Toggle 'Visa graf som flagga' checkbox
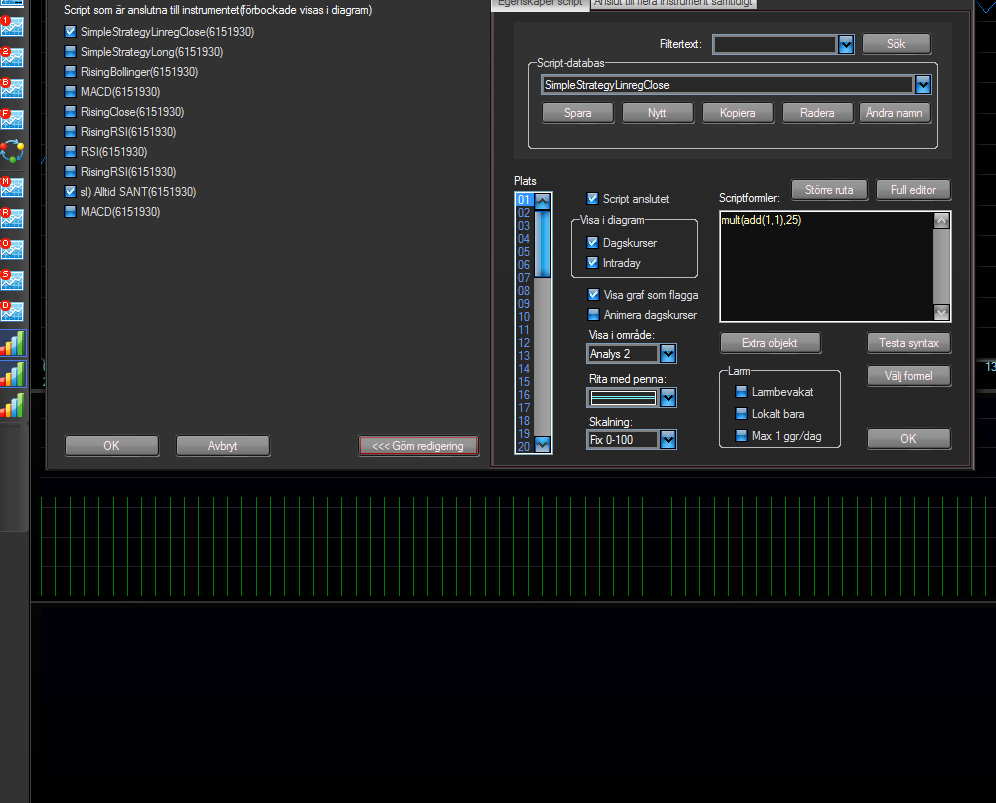The height and width of the screenshot is (803, 996). tap(594, 295)
